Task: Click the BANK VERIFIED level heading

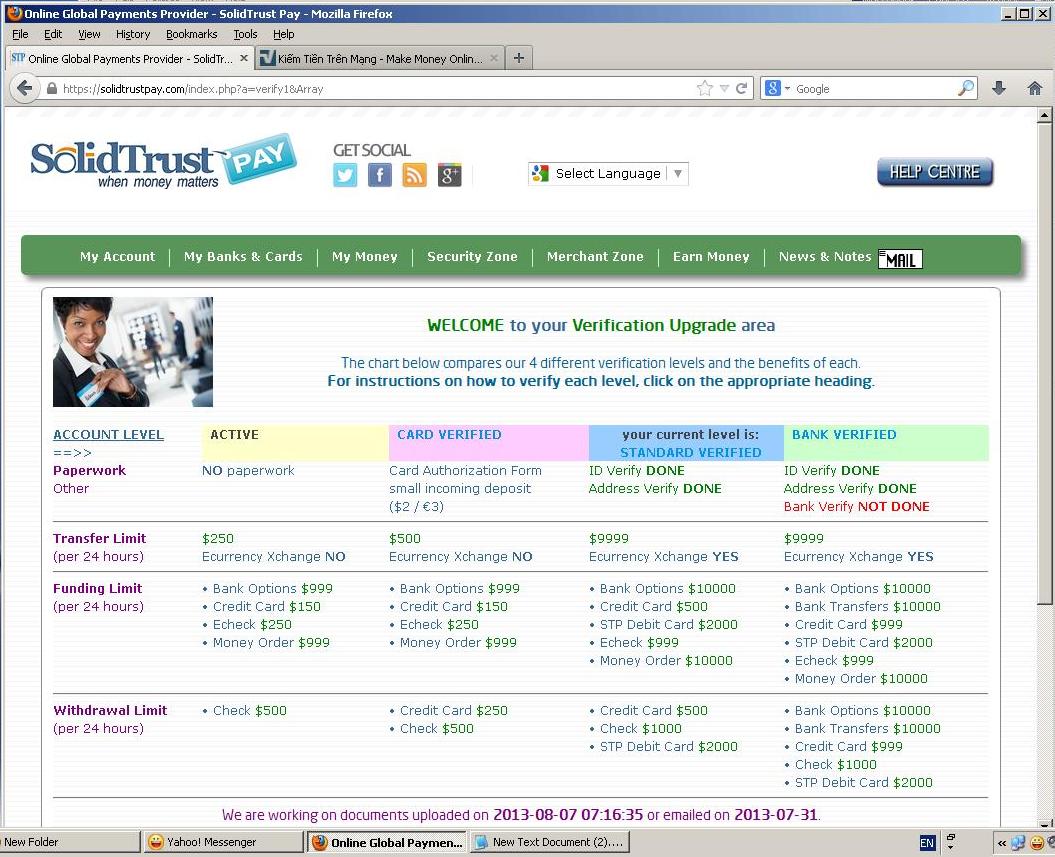Action: (844, 435)
